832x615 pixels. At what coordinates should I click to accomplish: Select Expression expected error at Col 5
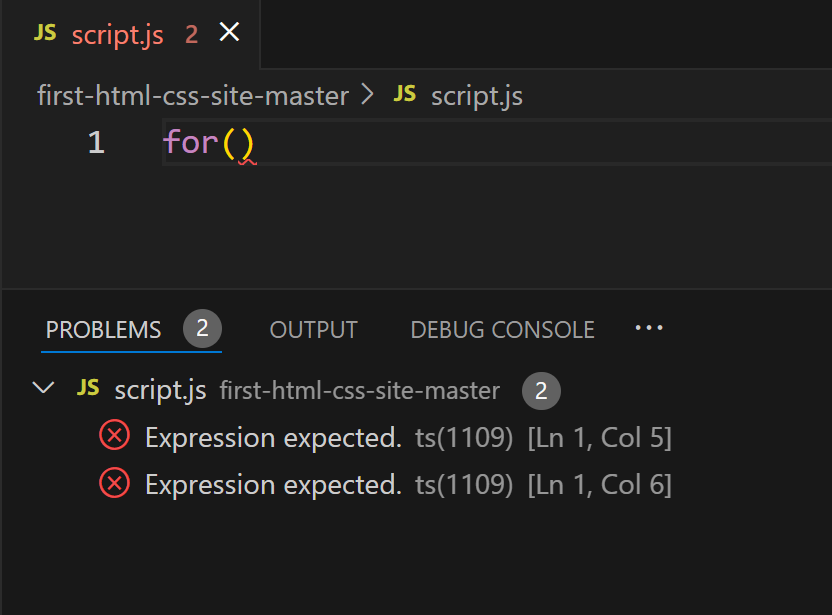click(415, 438)
